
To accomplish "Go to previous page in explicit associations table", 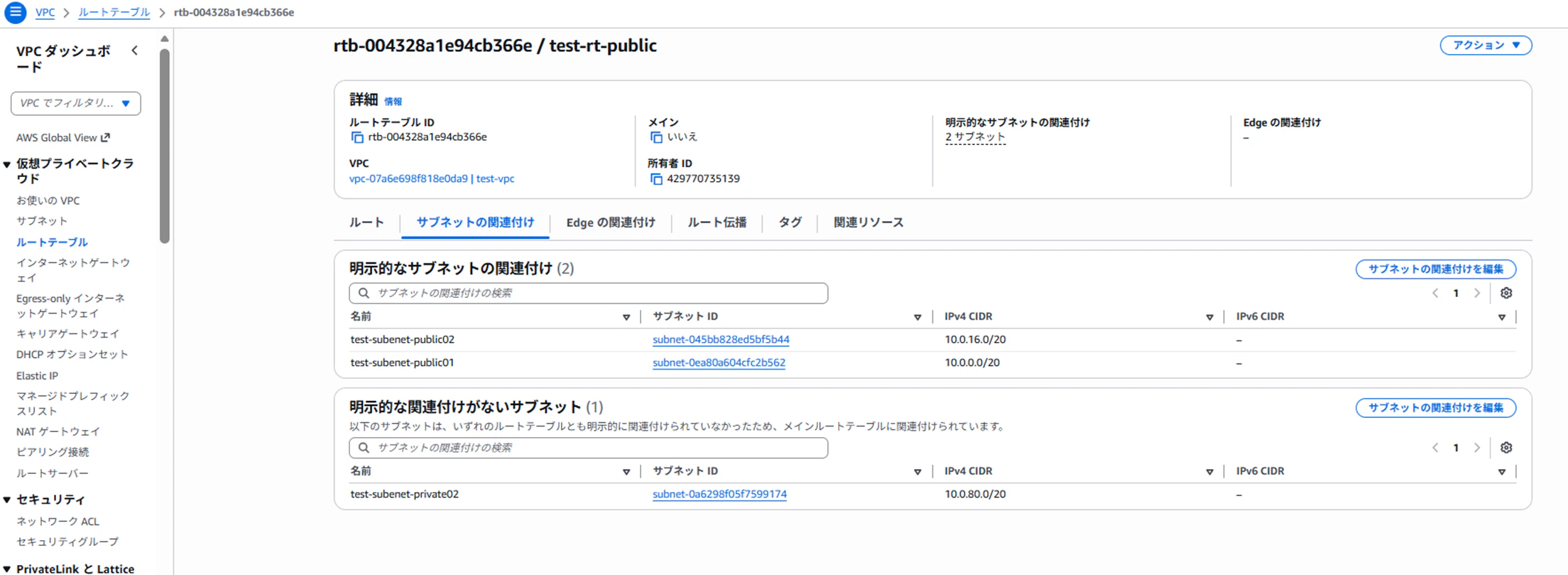I will click(x=1435, y=293).
